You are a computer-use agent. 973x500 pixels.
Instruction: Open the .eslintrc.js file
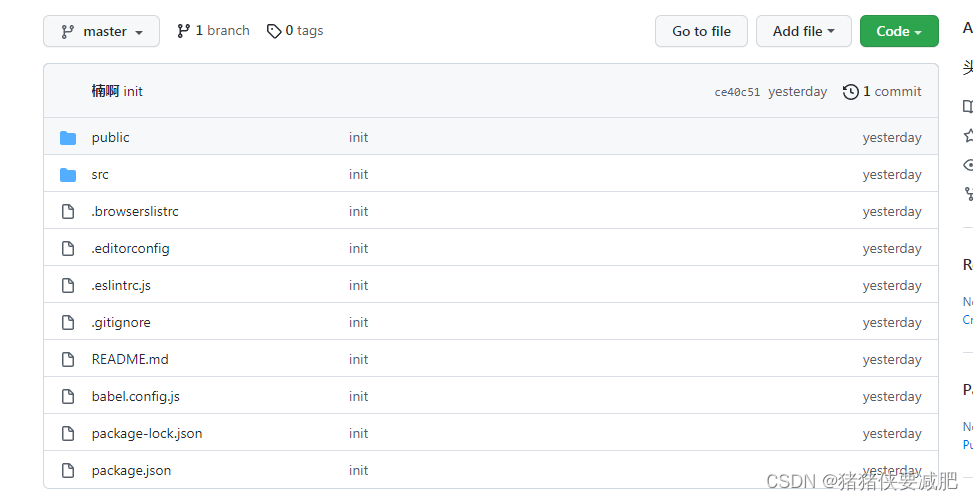tap(121, 285)
